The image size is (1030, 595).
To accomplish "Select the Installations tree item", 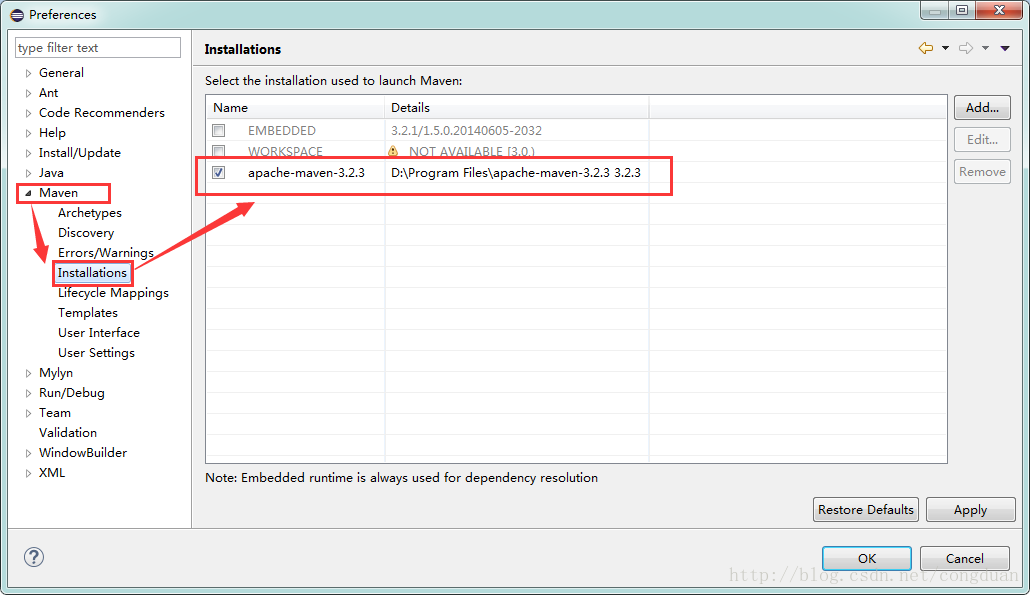I will click(x=92, y=273).
